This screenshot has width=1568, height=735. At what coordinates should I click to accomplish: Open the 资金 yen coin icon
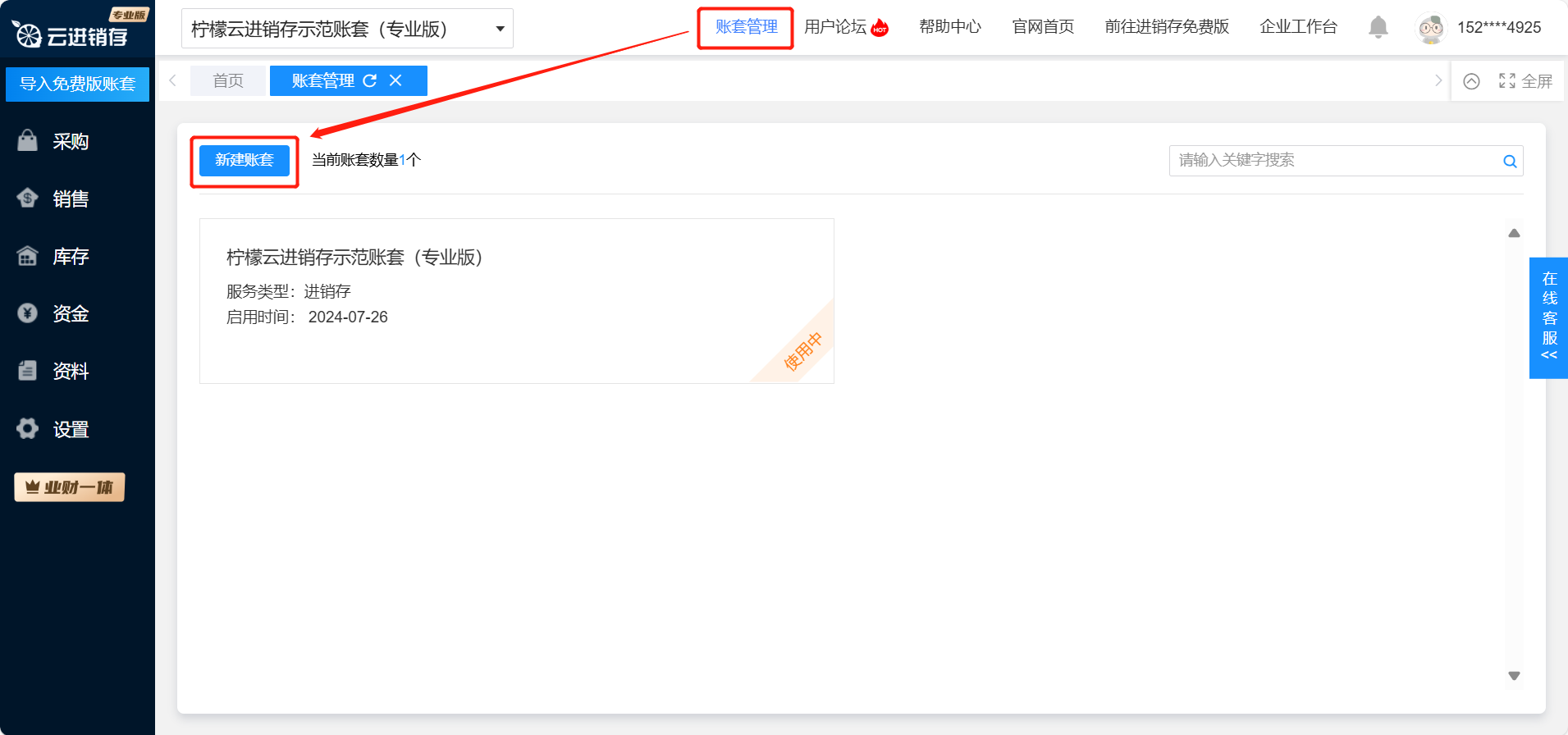28,313
